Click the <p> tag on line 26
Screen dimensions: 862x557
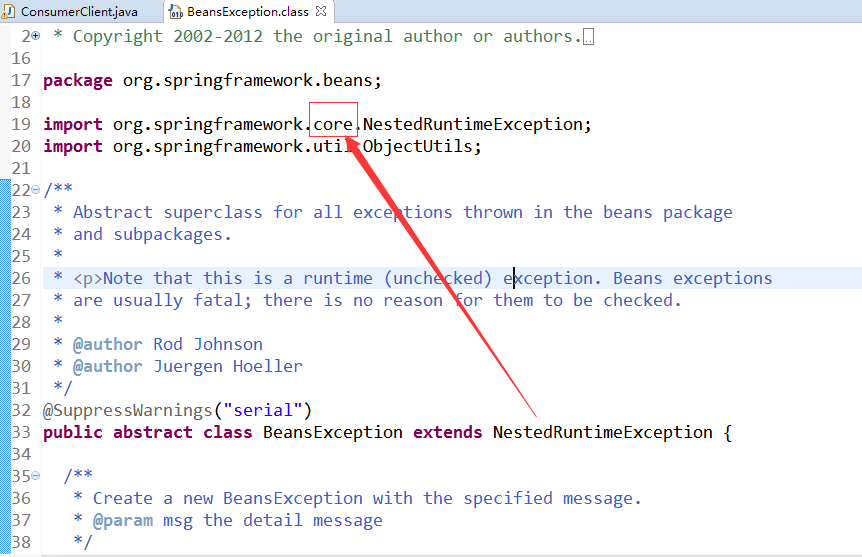click(88, 279)
